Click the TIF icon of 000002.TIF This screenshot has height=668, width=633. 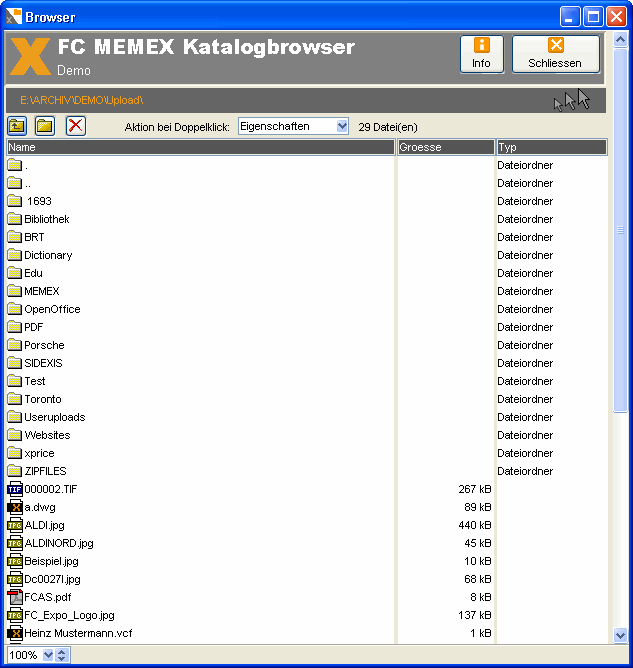[15, 489]
